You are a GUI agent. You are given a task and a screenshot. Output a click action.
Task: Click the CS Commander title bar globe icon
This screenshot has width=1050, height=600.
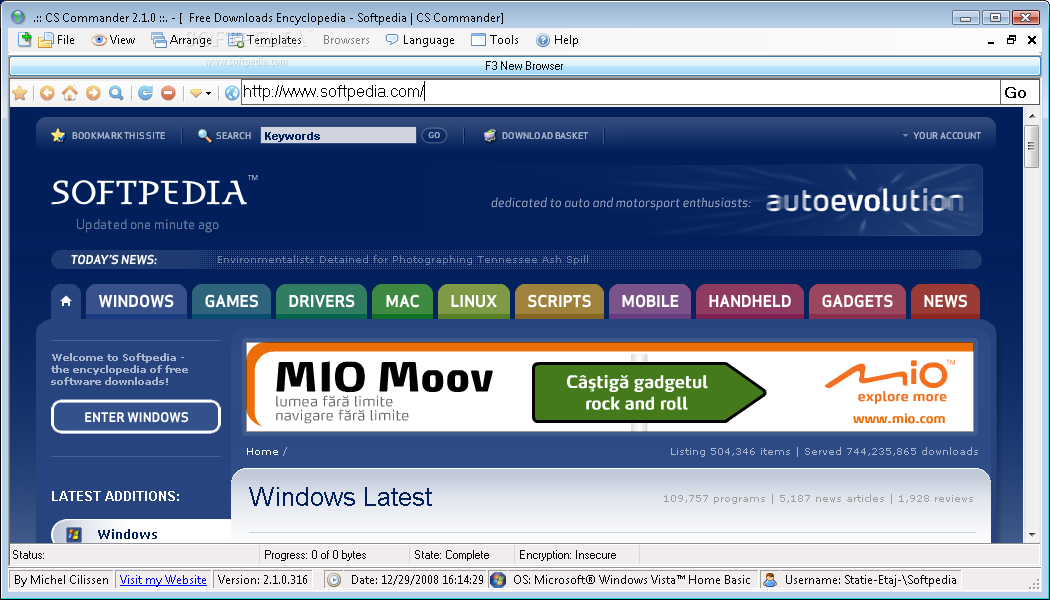click(19, 17)
